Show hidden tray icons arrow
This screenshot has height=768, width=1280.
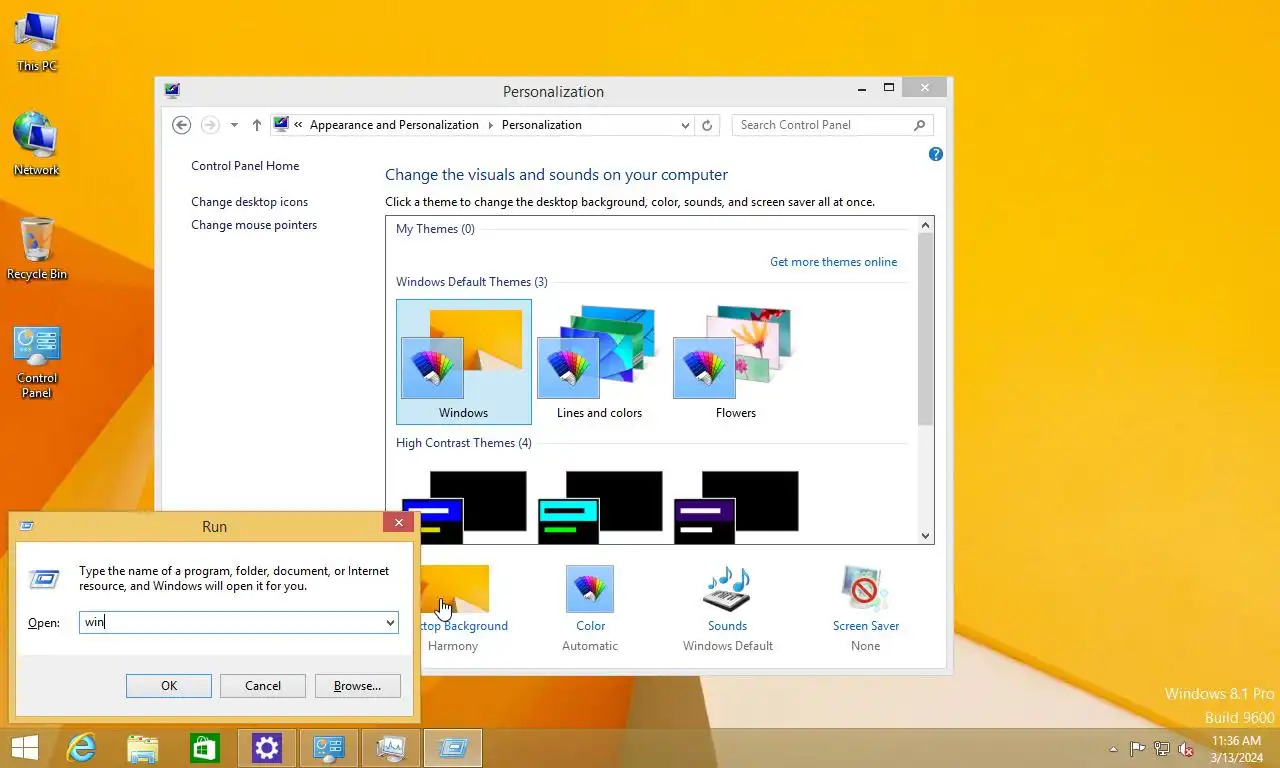(1114, 749)
